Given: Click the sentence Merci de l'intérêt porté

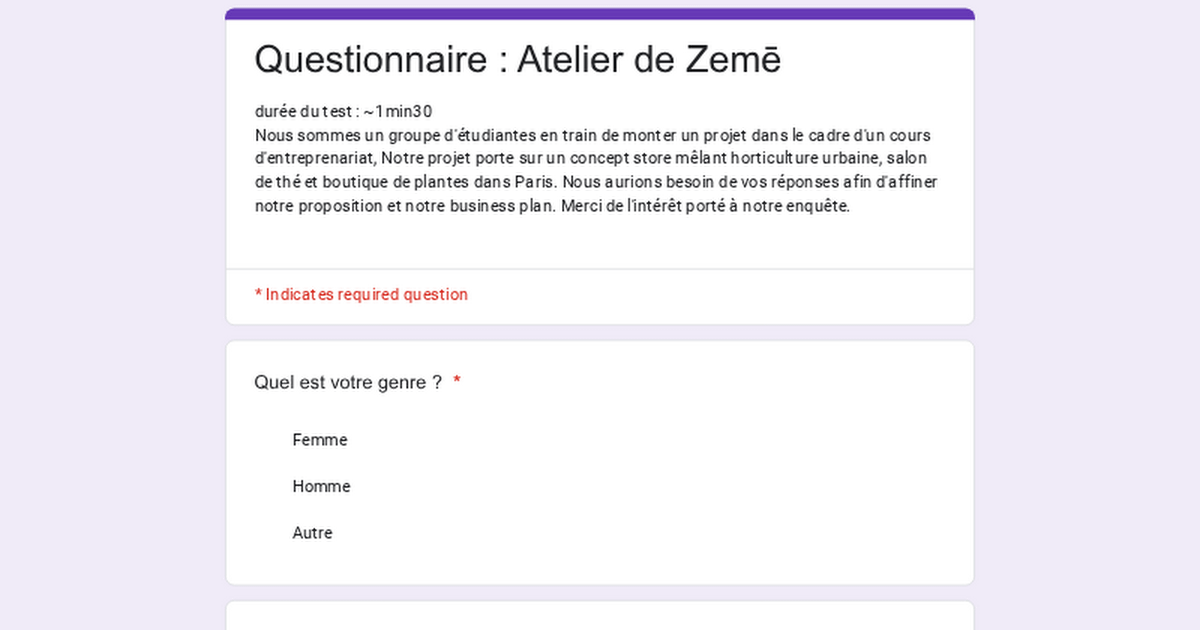Looking at the screenshot, I should coord(705,207).
